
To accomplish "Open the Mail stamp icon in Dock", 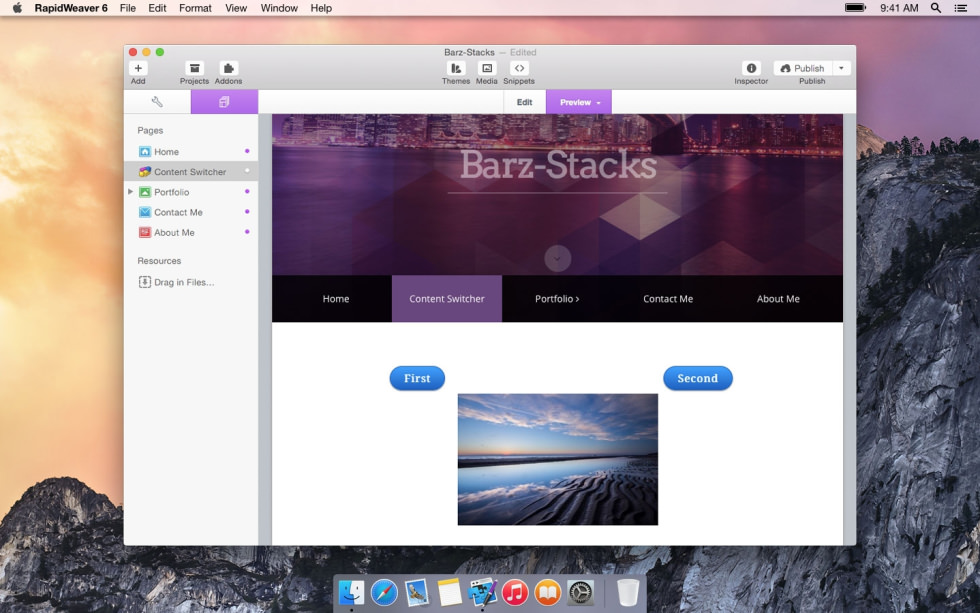I will tap(416, 592).
